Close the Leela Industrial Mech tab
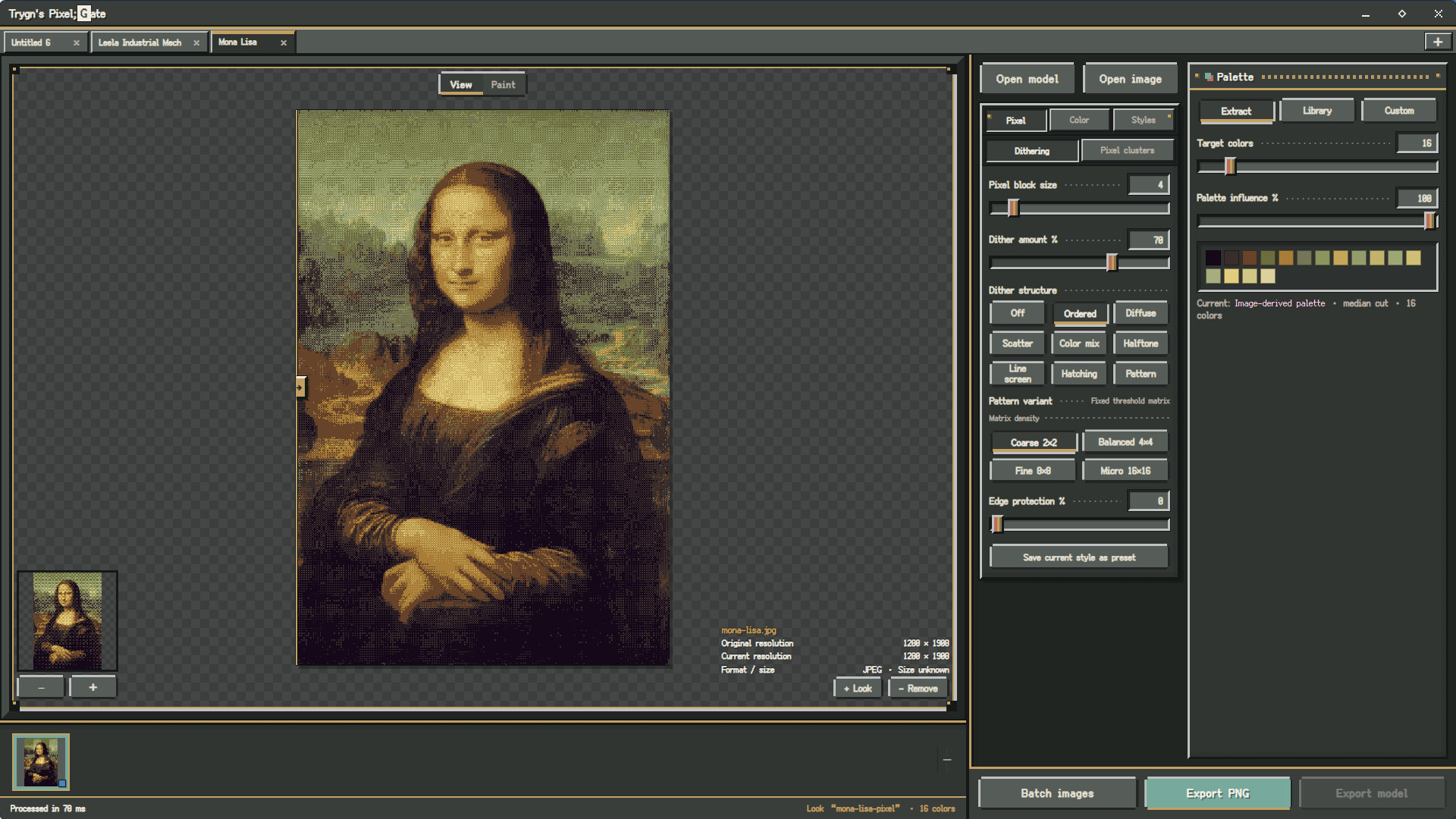The image size is (1456, 819). point(196,43)
